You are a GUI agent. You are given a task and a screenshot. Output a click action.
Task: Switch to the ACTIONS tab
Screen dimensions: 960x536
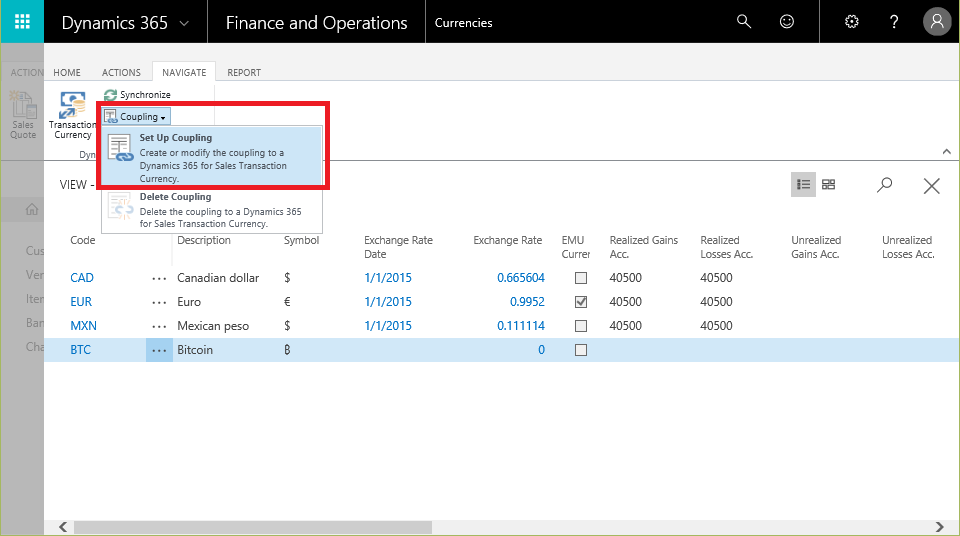pos(121,72)
